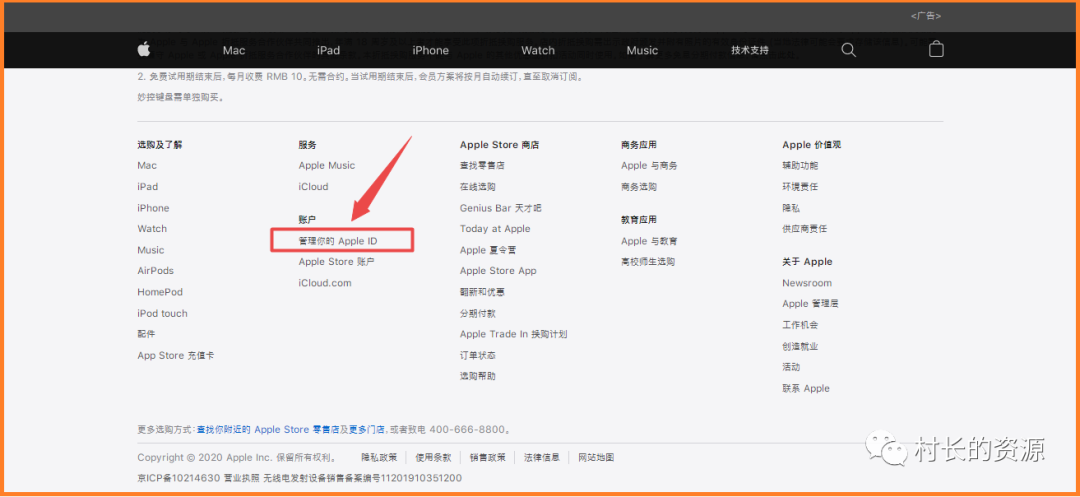Open 隐私政策 in the bottom bar
The width and height of the screenshot is (1080, 497).
379,457
